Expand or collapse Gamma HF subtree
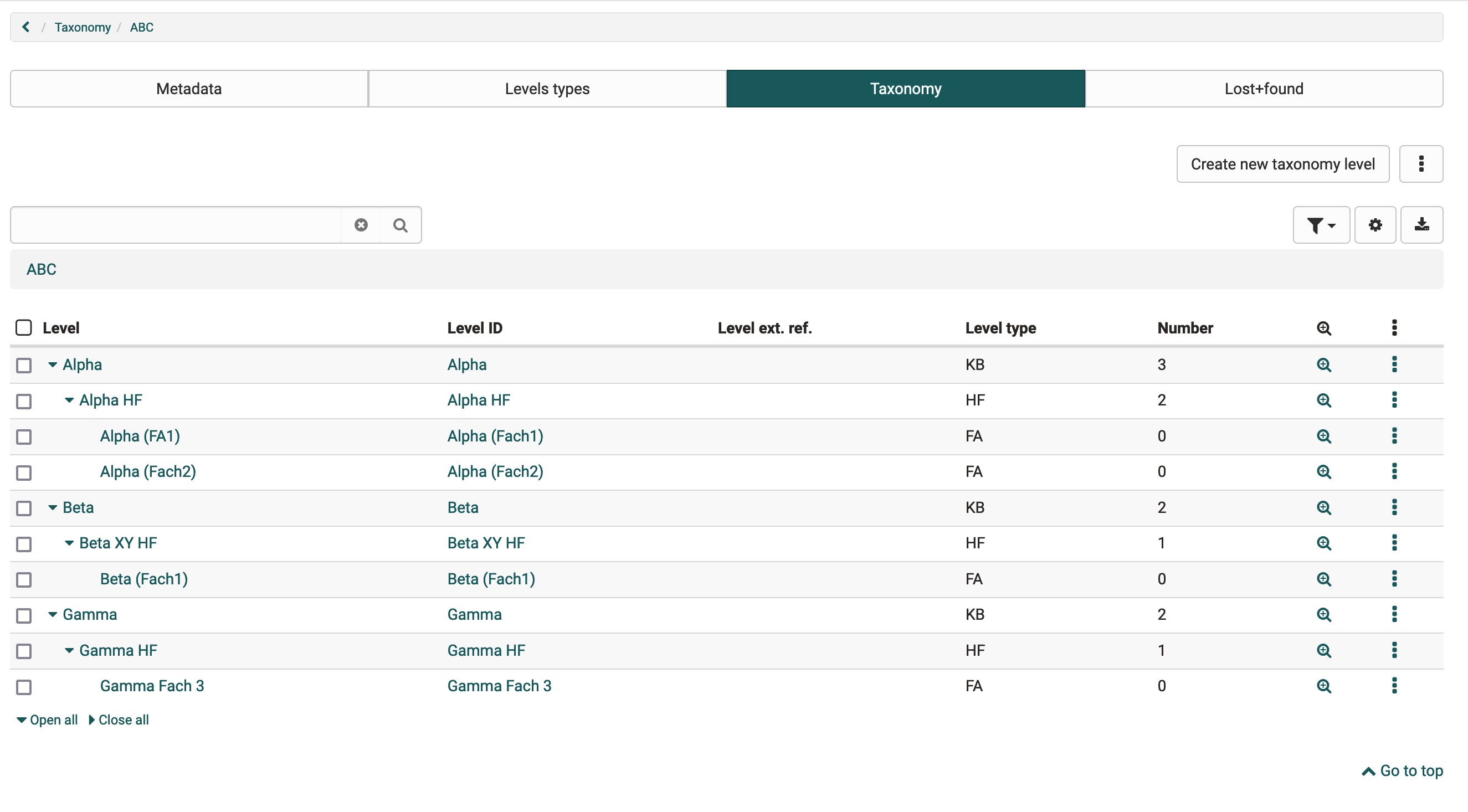The image size is (1468, 812). point(68,650)
